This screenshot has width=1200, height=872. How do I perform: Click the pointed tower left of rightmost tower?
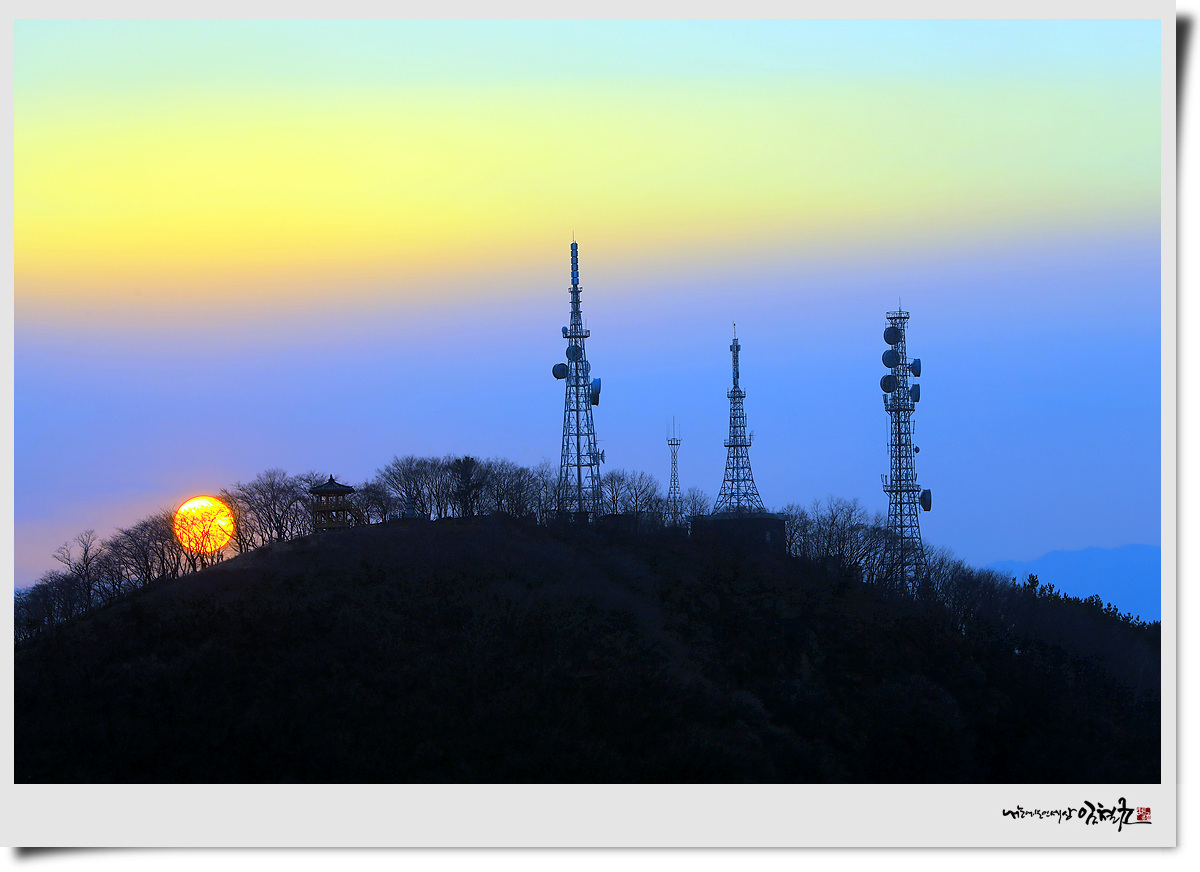(738, 430)
